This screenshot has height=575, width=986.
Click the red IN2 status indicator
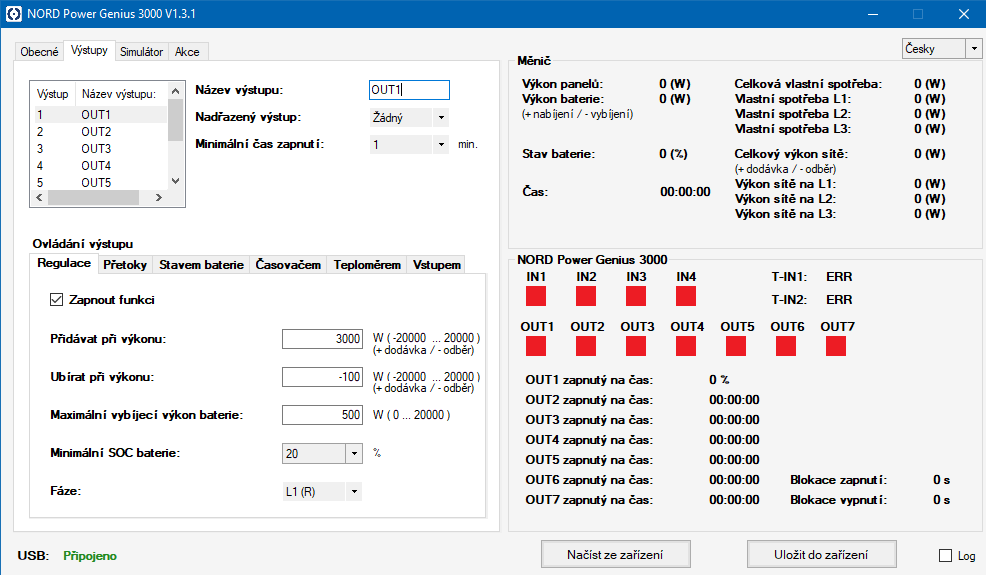tap(586, 296)
